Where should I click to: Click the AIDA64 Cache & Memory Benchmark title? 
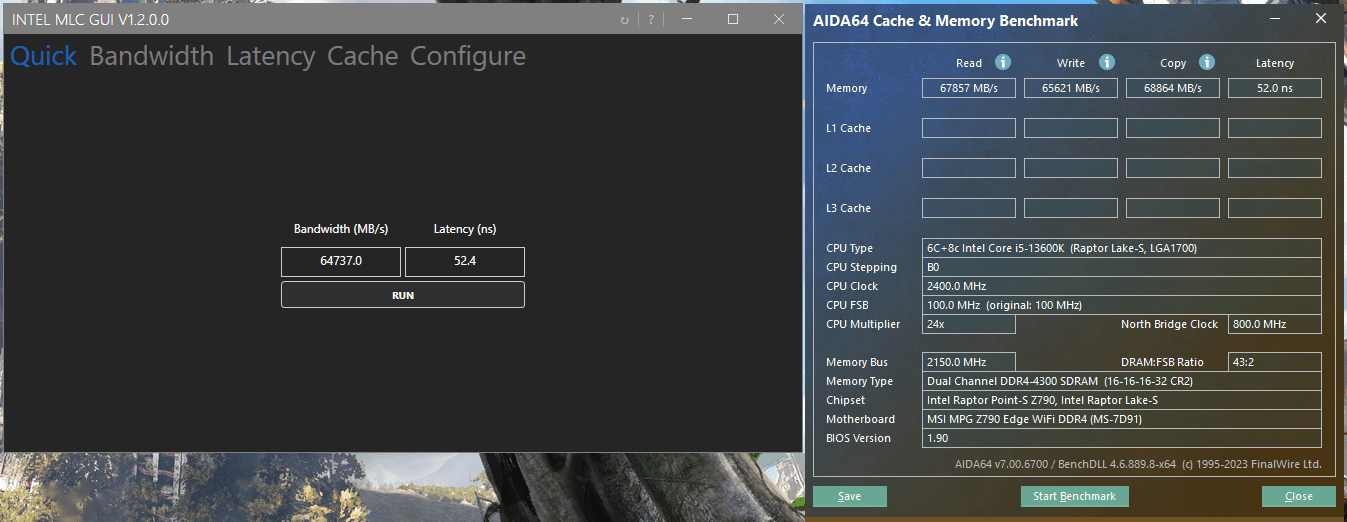click(946, 20)
